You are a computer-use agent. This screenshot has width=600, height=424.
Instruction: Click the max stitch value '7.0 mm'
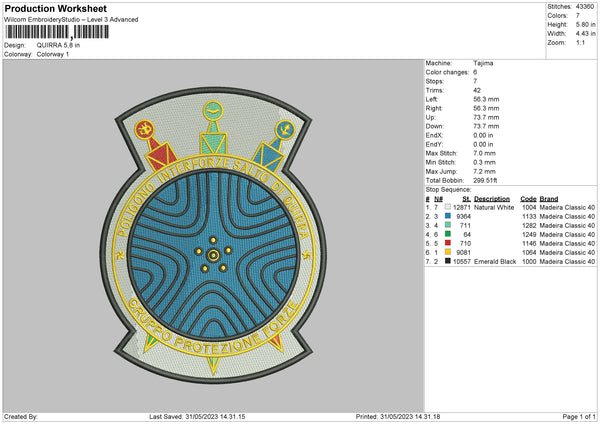(x=484, y=153)
